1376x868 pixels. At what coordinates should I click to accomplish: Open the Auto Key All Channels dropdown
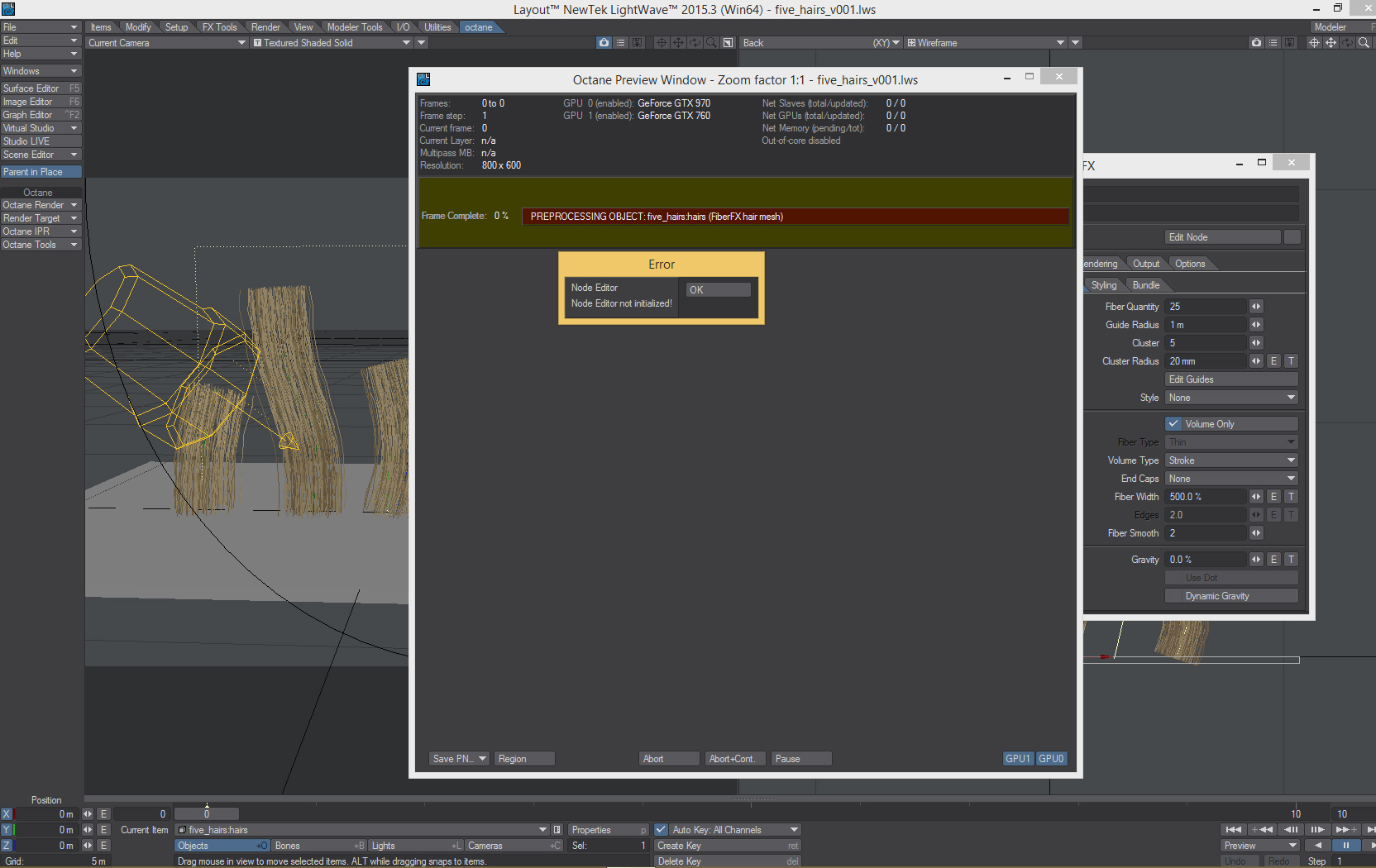[x=735, y=830]
